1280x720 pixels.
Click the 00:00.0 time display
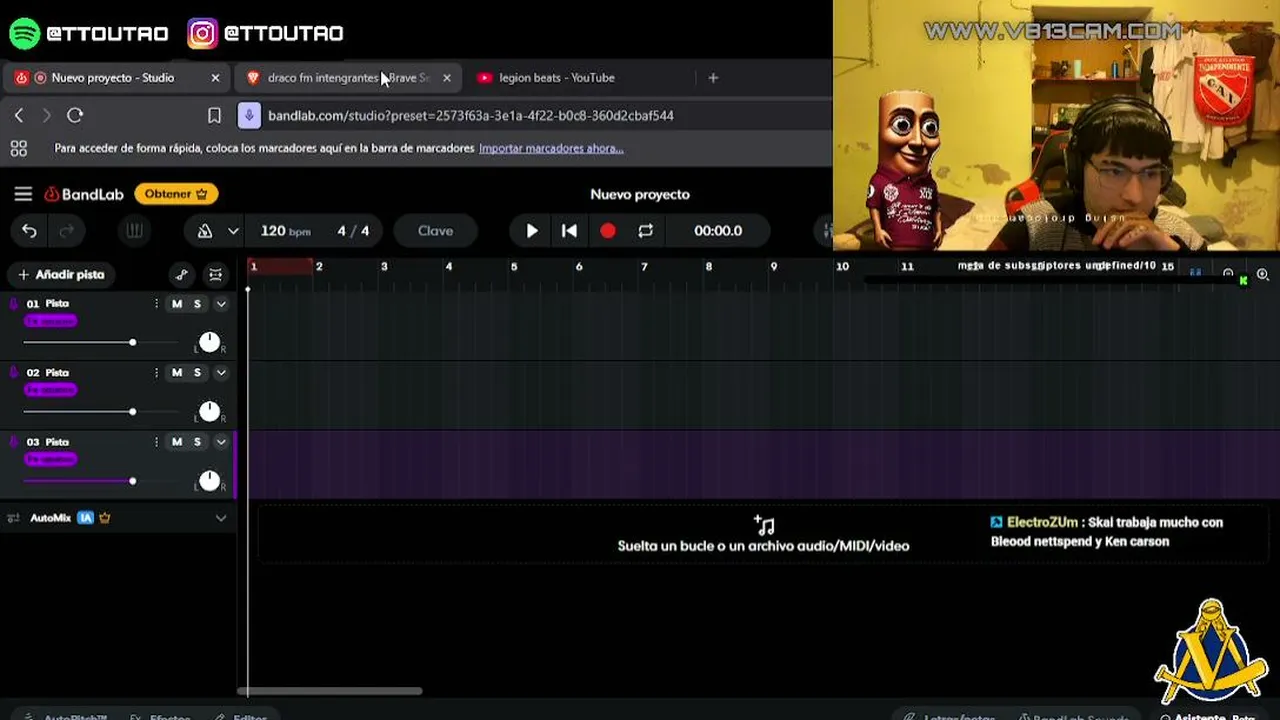tap(718, 231)
